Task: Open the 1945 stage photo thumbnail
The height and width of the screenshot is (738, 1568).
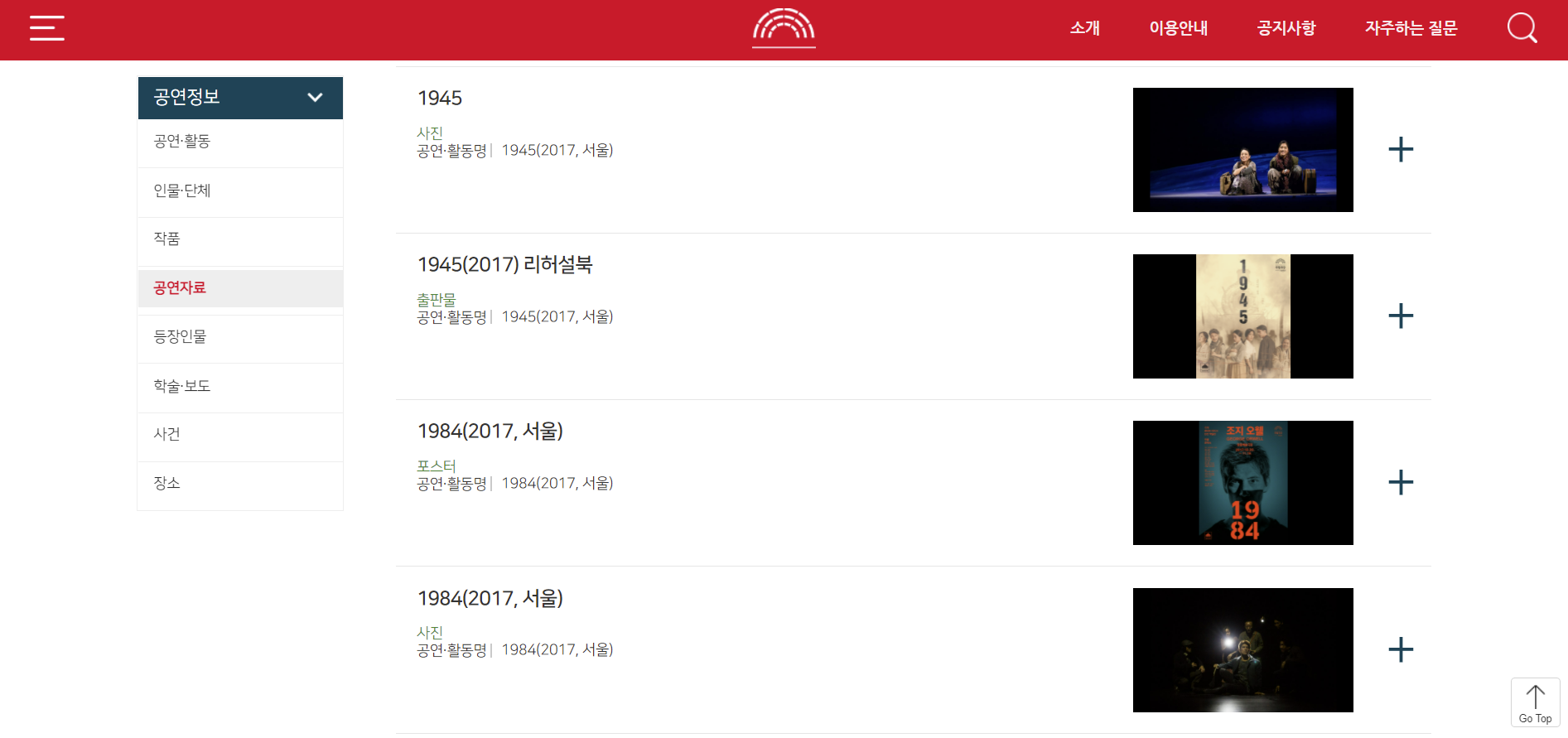Action: (x=1242, y=150)
